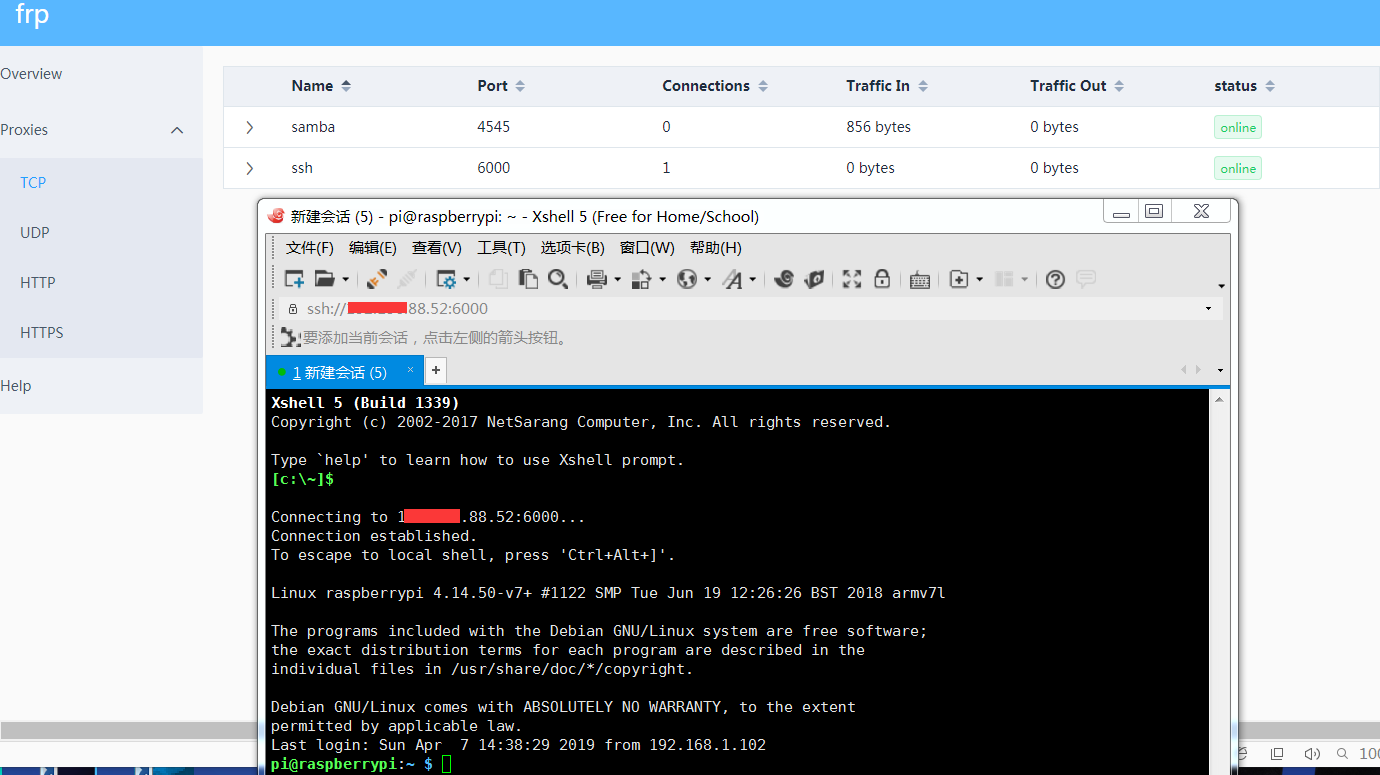Image resolution: width=1380 pixels, height=775 pixels.
Task: Click the Disconnect plug icon in Xshell toolbar
Action: point(377,279)
